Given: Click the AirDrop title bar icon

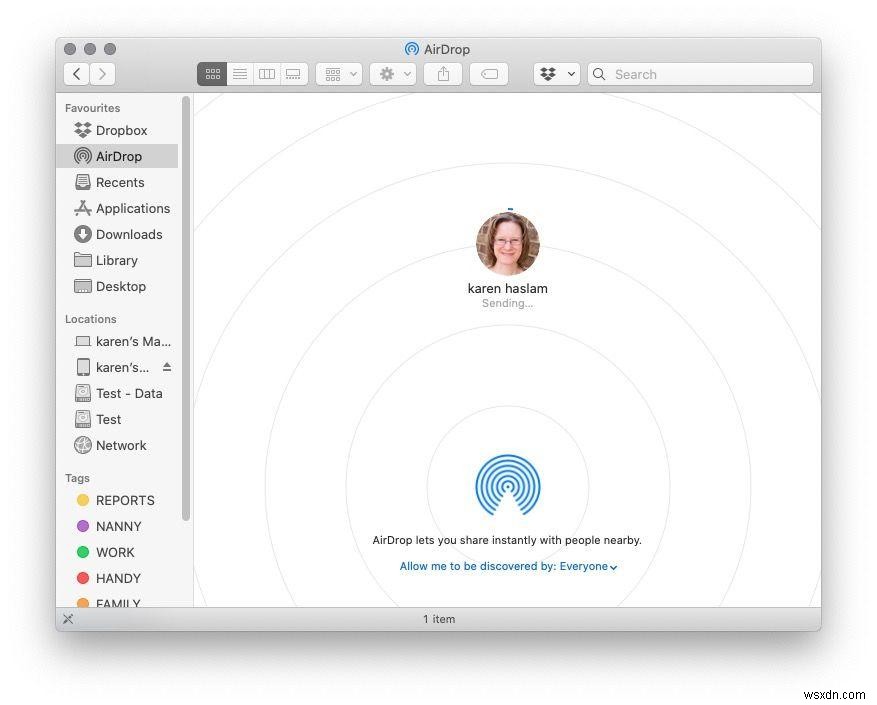Looking at the screenshot, I should point(412,49).
